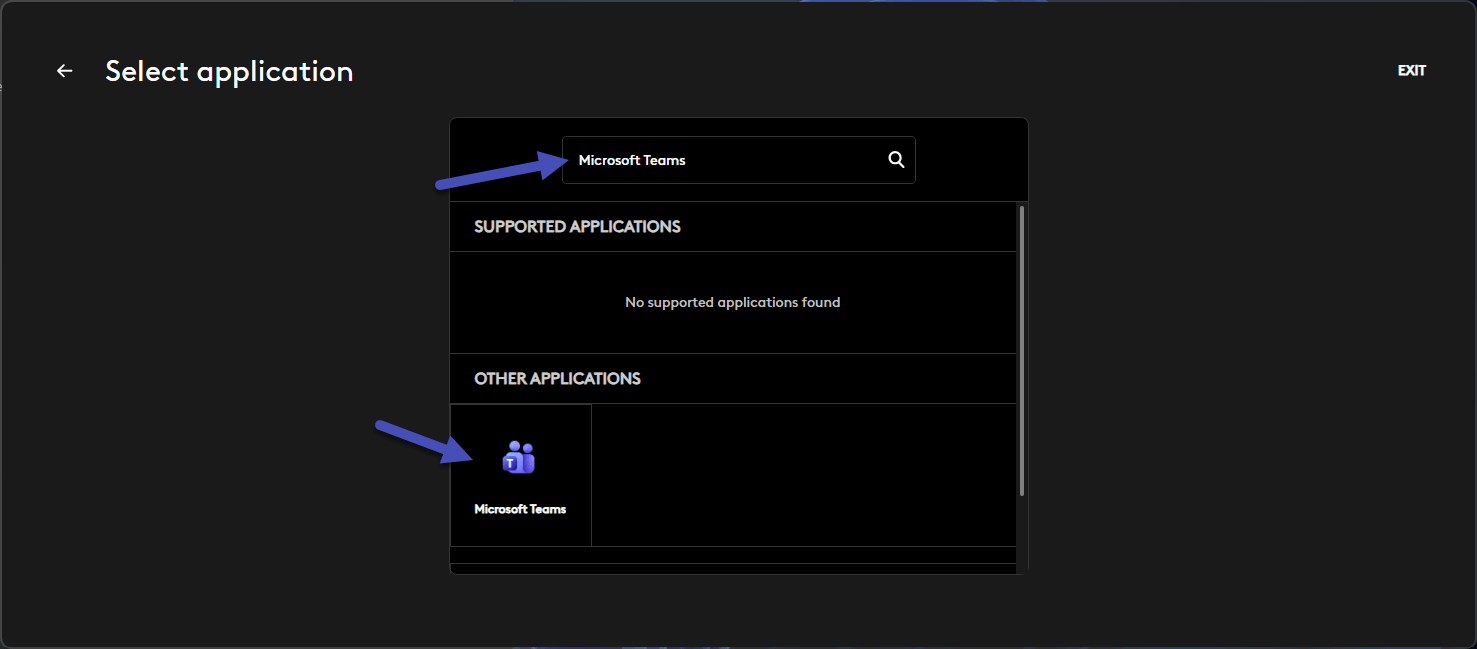The width and height of the screenshot is (1477, 649).
Task: Grab the application list scrollbar thumb
Action: (x=1021, y=350)
